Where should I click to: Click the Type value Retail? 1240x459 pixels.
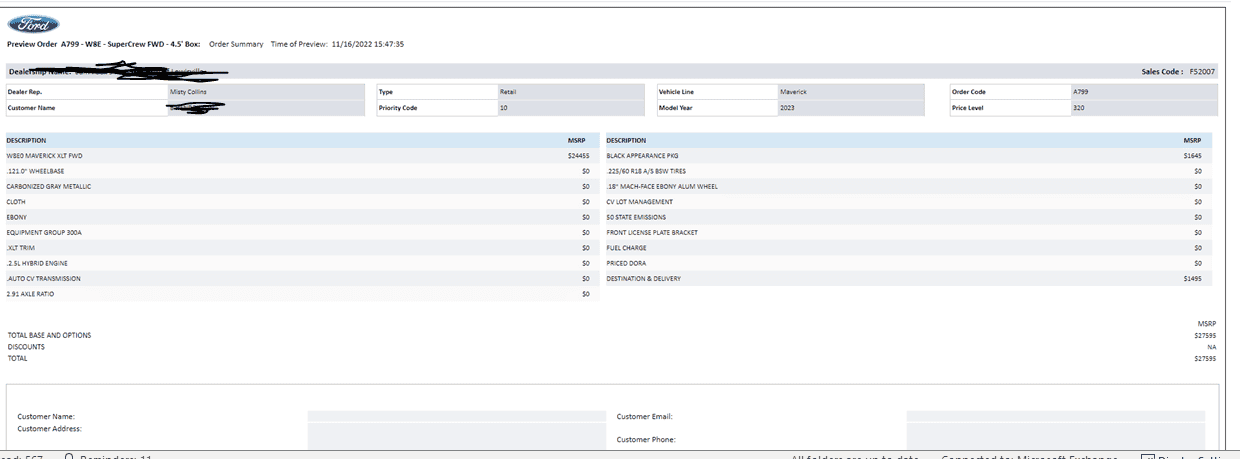508,91
